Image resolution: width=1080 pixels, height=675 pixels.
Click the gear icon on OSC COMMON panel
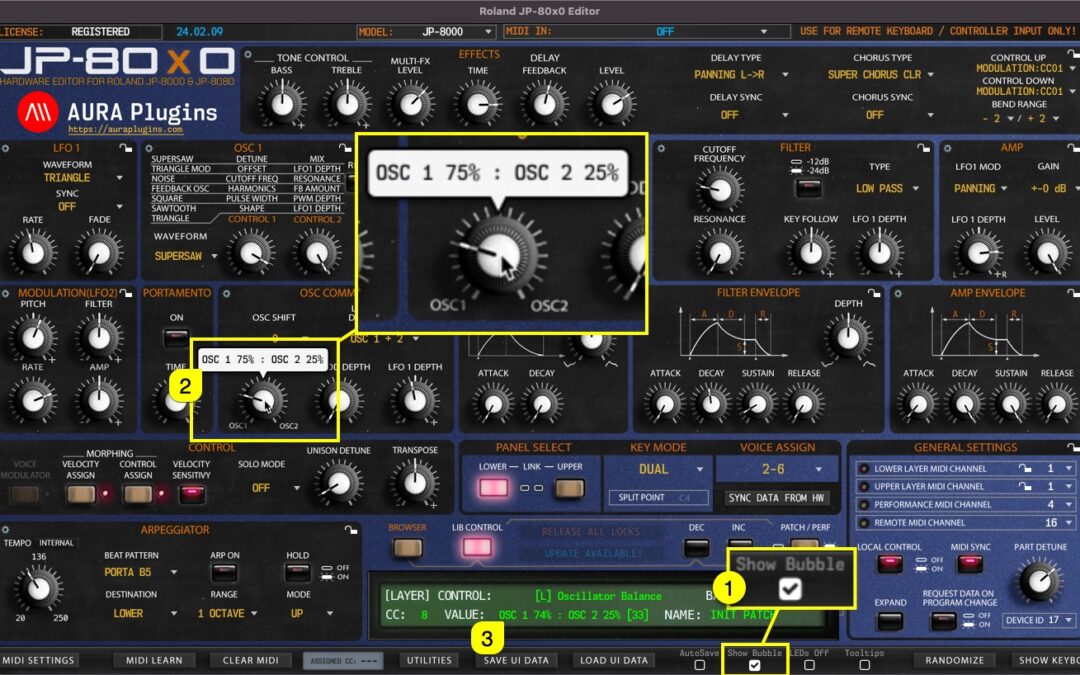pos(227,292)
